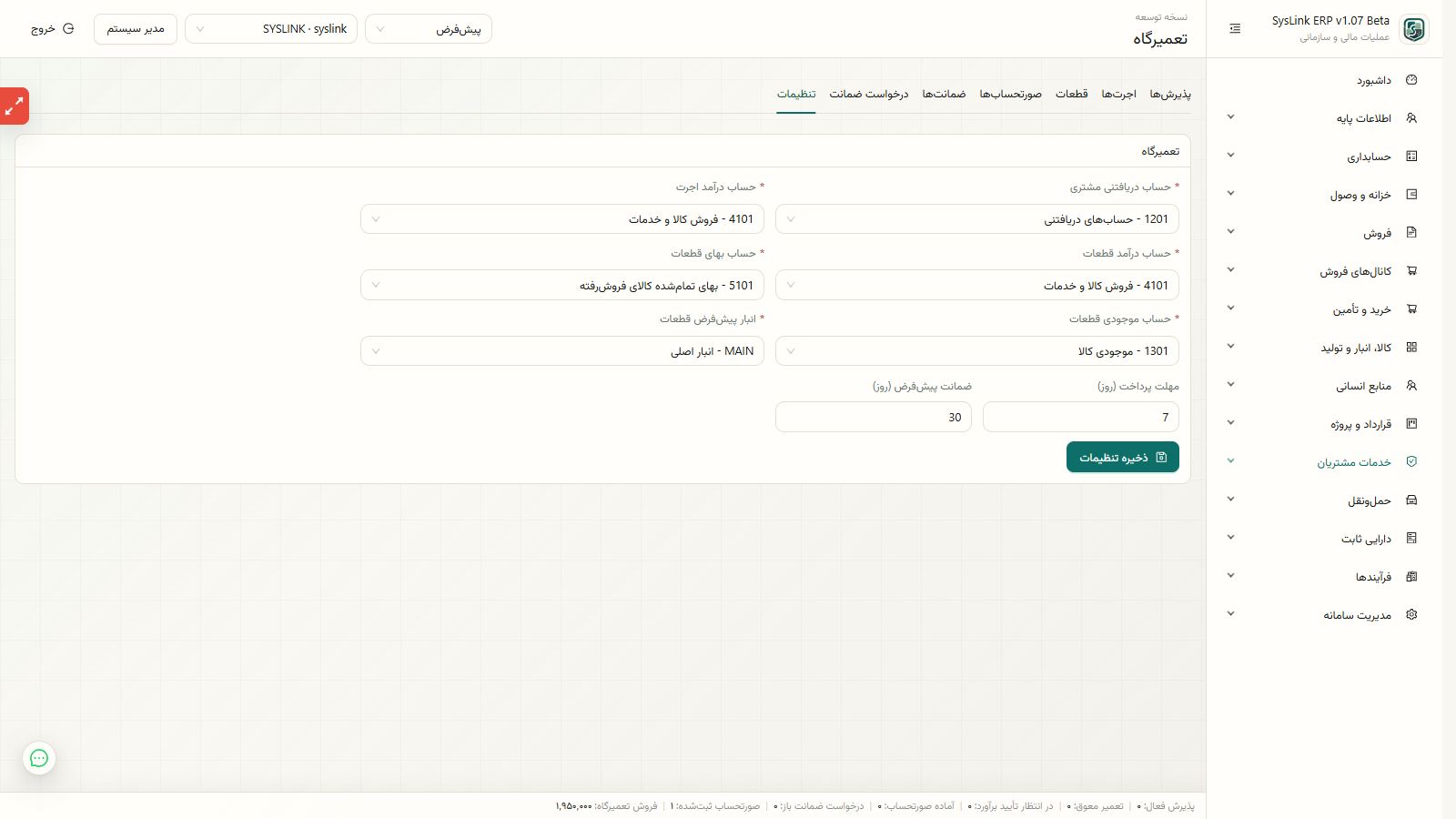The width and height of the screenshot is (1456, 819).
Task: Switch to the صورتحساب‌ها tab
Action: (1010, 94)
